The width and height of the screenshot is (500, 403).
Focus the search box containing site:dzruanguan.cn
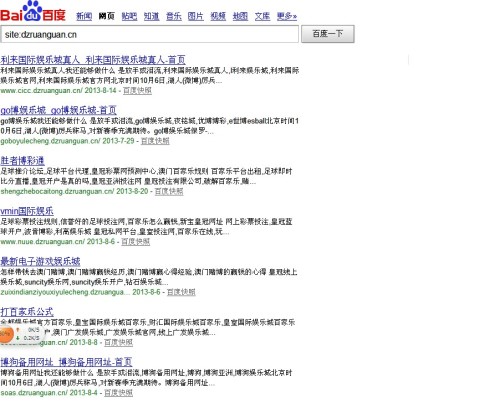150,34
